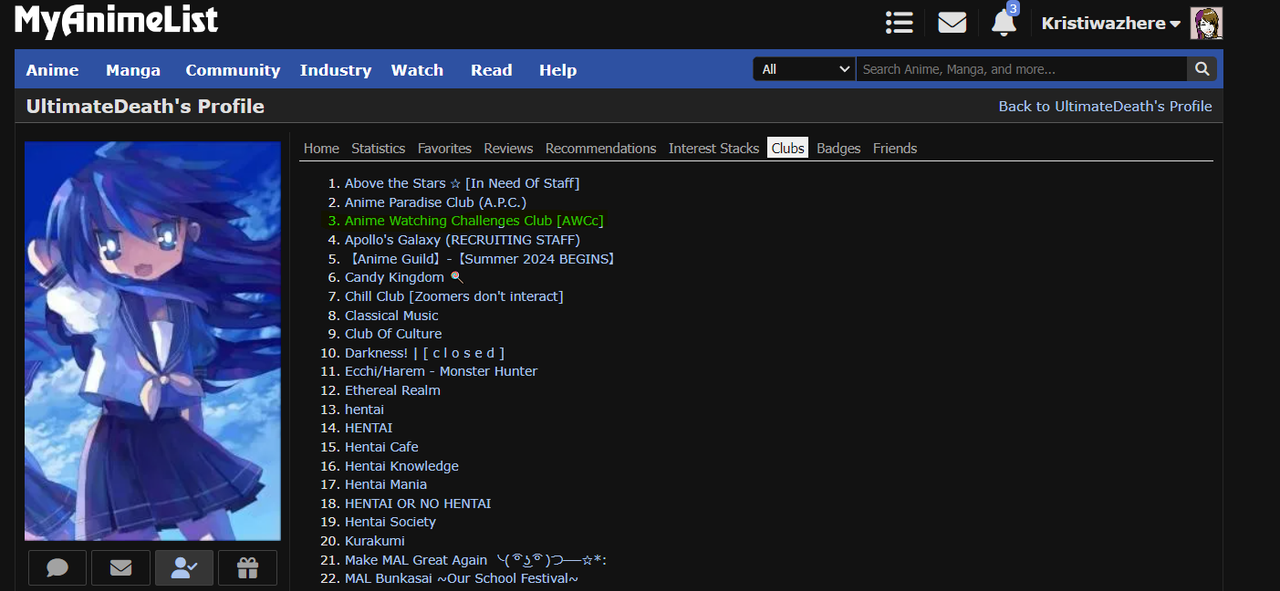
Task: Open Anime Watching Challenges Club [AWCc]
Action: 474,221
